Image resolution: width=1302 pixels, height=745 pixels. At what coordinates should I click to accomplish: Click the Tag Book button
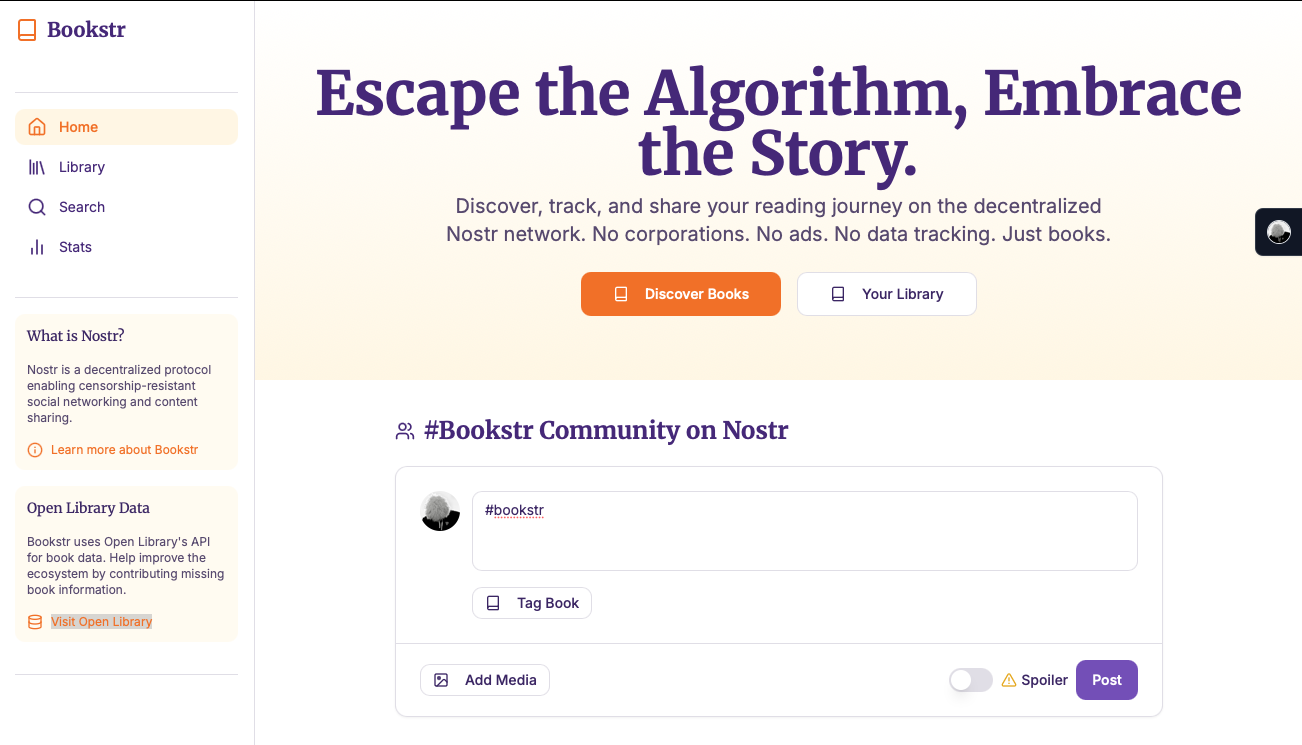pos(532,603)
